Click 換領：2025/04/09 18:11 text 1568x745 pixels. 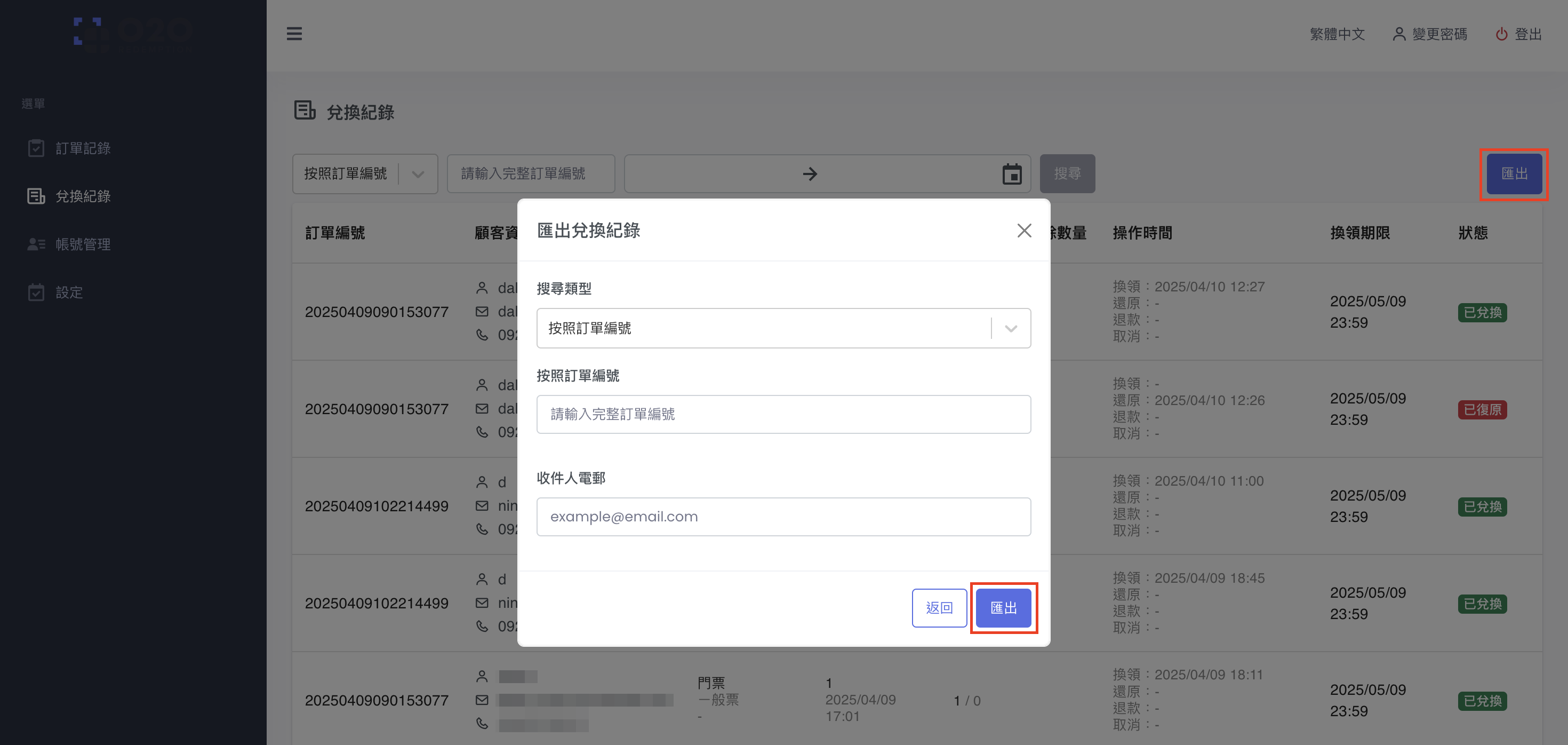(1188, 675)
